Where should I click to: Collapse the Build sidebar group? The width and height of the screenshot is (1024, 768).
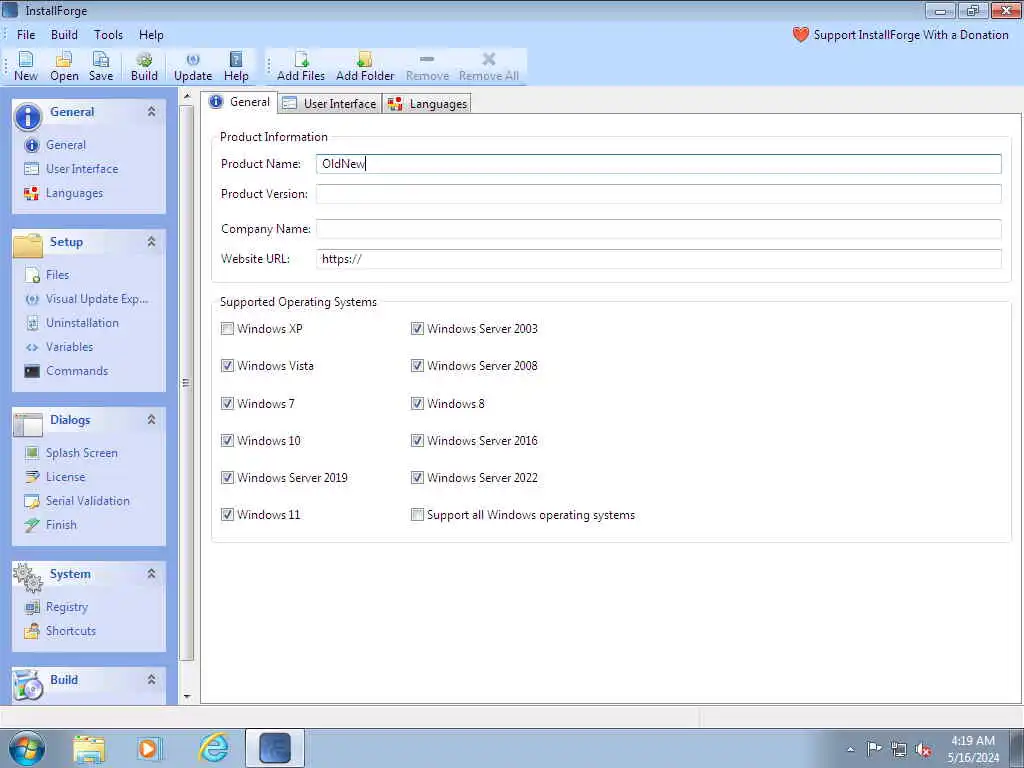click(x=152, y=679)
